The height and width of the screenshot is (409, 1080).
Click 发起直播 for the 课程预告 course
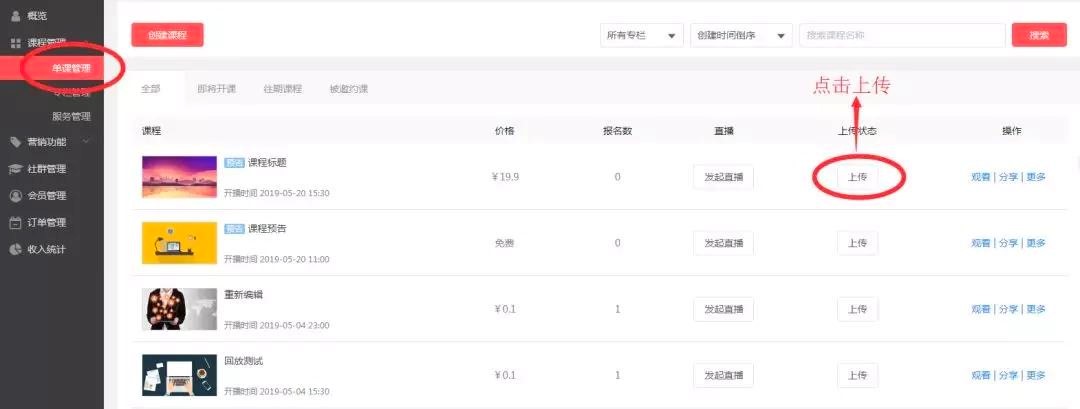723,243
